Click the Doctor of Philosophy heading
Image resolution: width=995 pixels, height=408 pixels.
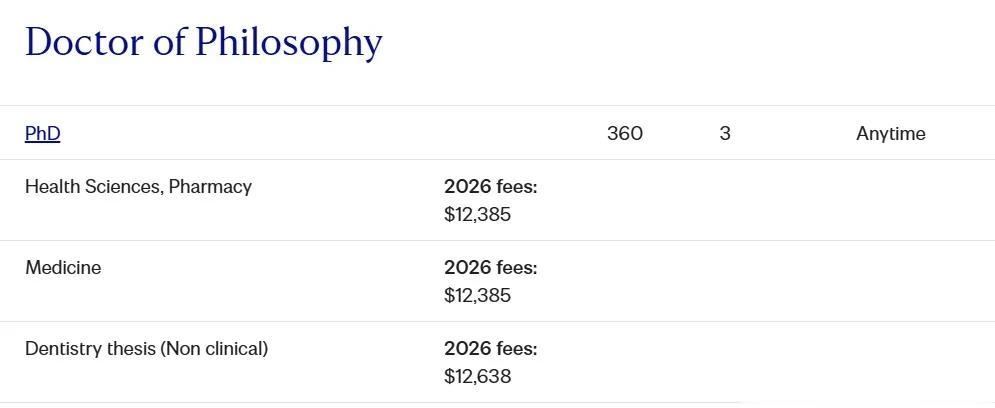203,42
